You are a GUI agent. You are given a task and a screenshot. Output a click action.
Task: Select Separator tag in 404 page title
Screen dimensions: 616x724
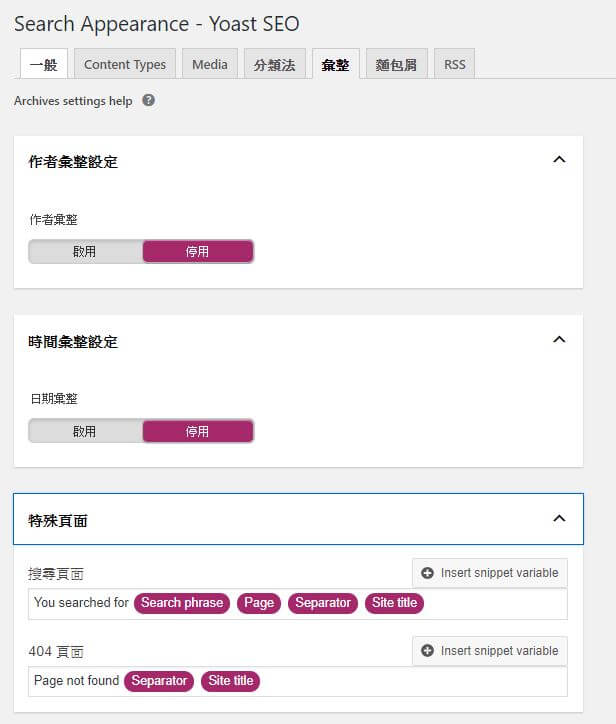(x=159, y=681)
